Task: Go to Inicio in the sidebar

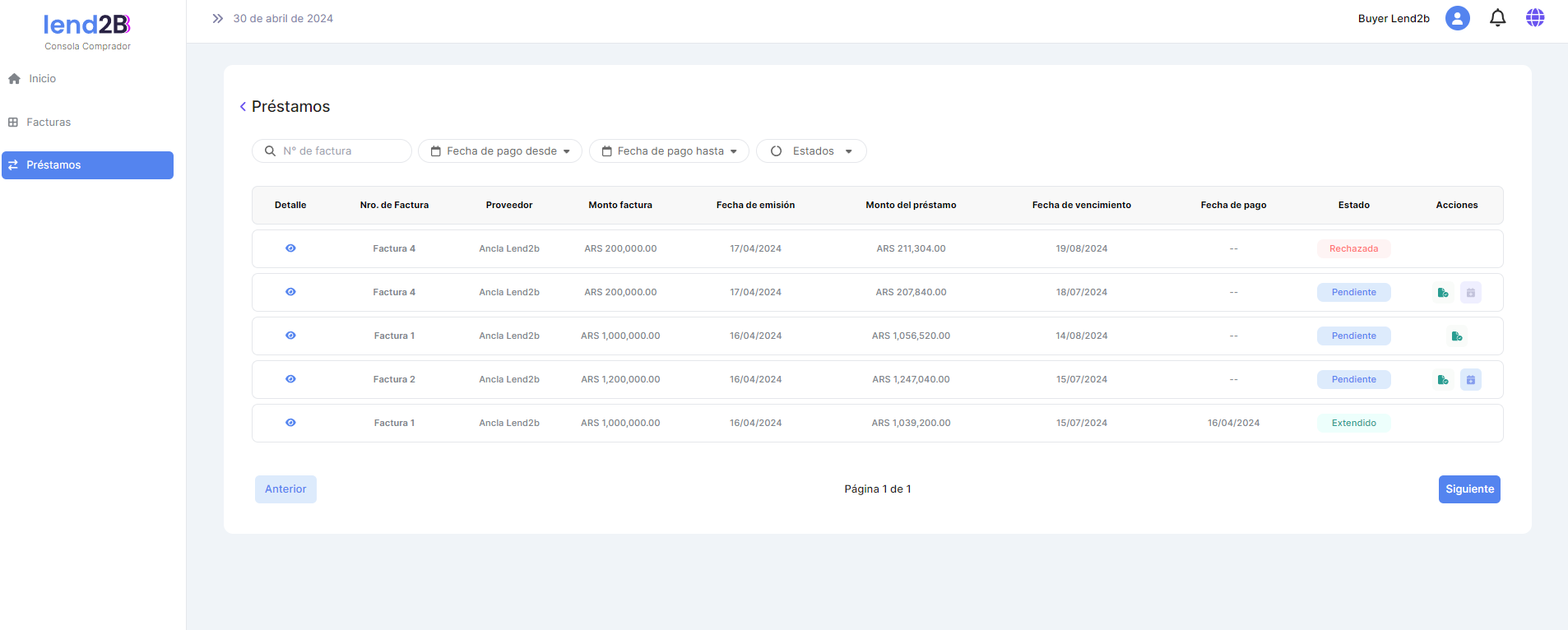Action: click(42, 79)
